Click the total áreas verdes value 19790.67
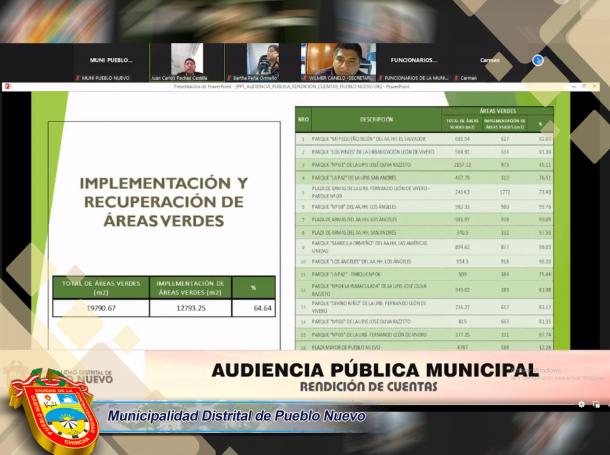This screenshot has height=455, width=610. click(101, 309)
